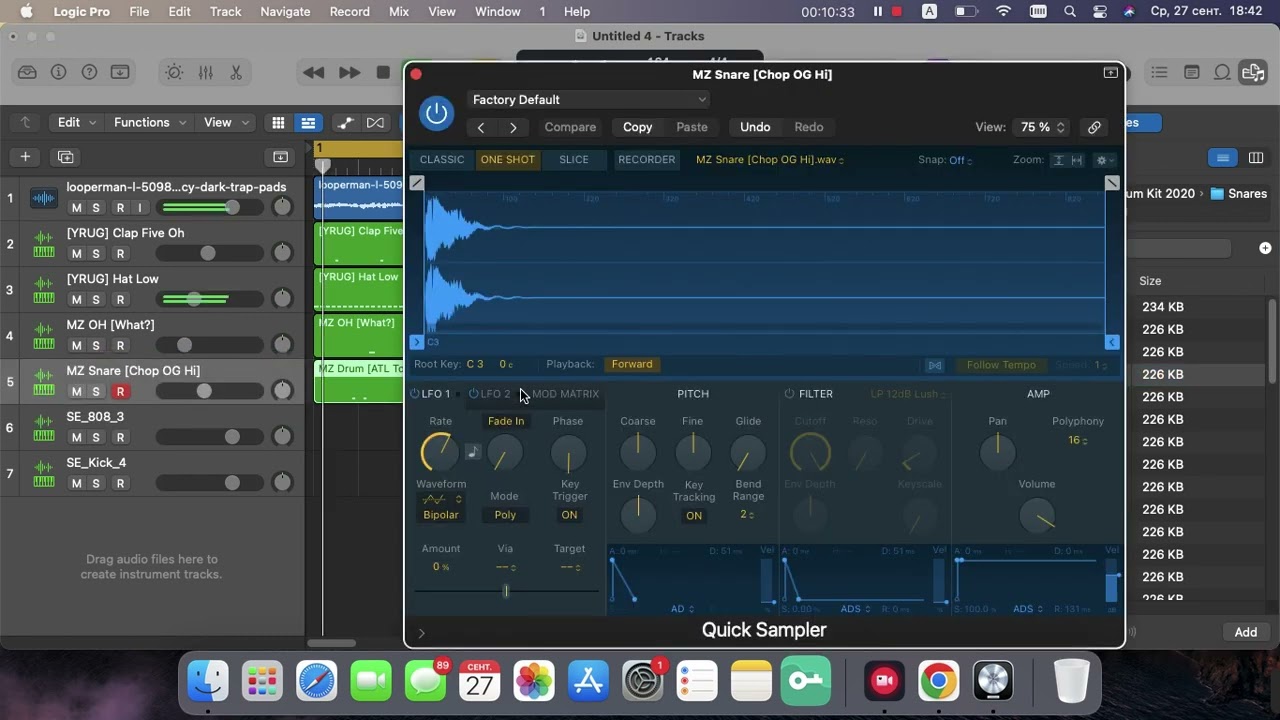The height and width of the screenshot is (720, 1280).
Task: Switch the file browser to list view
Action: (x=1222, y=158)
